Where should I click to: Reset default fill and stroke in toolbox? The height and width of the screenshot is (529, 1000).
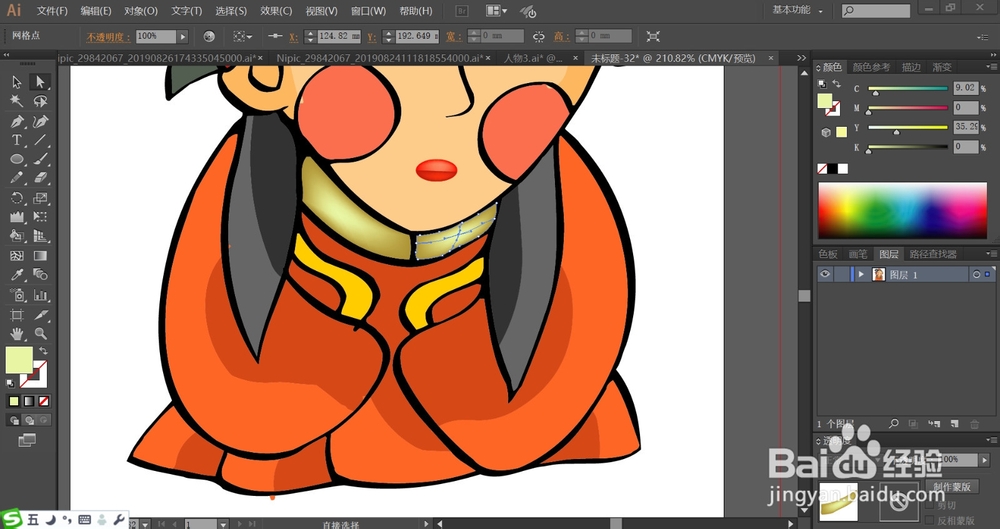(11, 383)
